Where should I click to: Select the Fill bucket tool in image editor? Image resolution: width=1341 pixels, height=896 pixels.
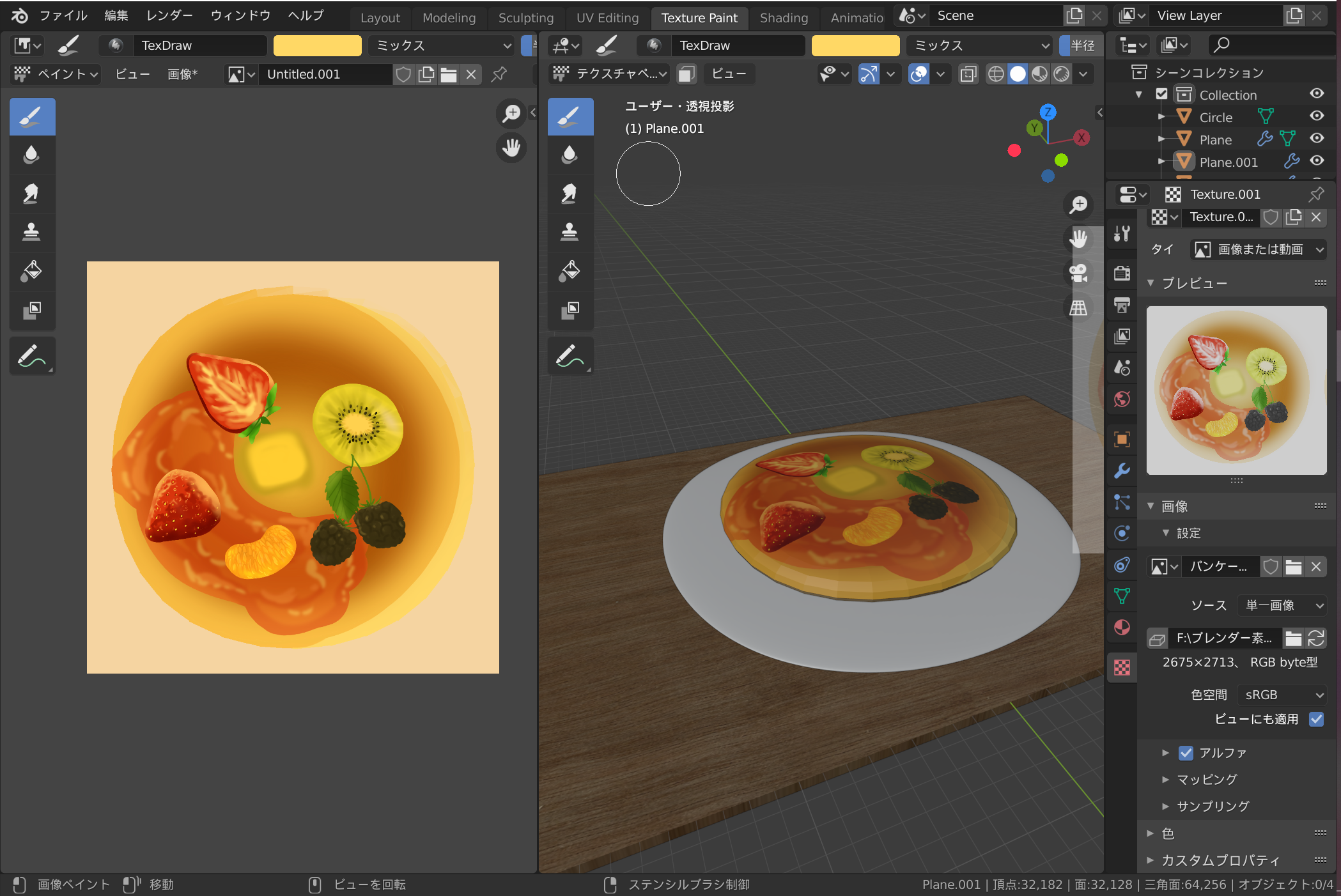(x=31, y=271)
